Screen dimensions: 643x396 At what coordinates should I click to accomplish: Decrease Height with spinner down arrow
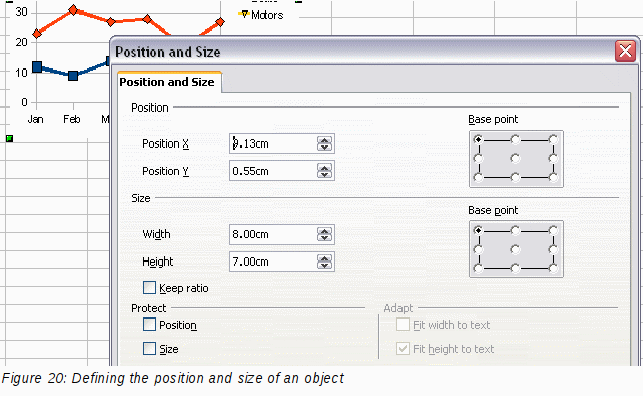click(324, 265)
